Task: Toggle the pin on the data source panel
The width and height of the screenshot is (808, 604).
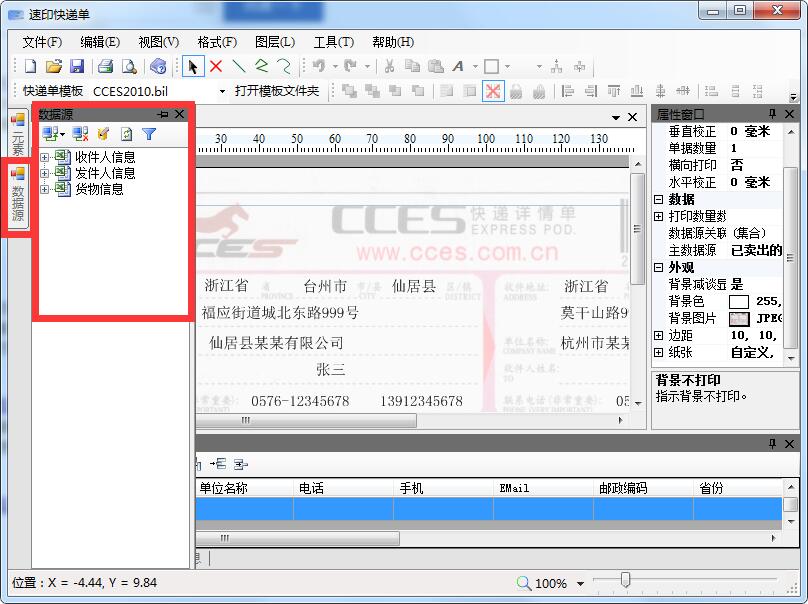Action: tap(164, 114)
